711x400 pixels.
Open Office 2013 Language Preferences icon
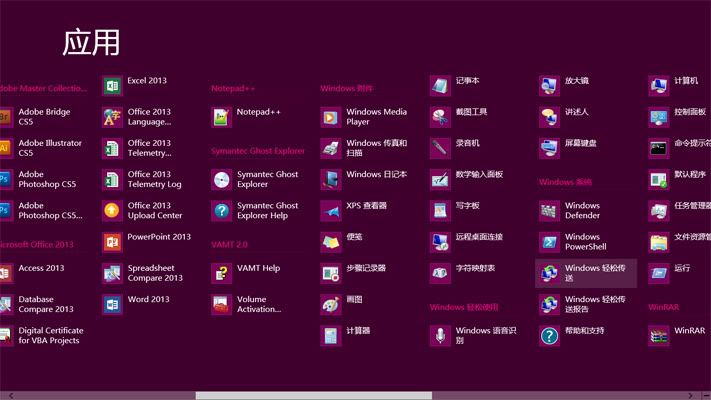(x=112, y=117)
